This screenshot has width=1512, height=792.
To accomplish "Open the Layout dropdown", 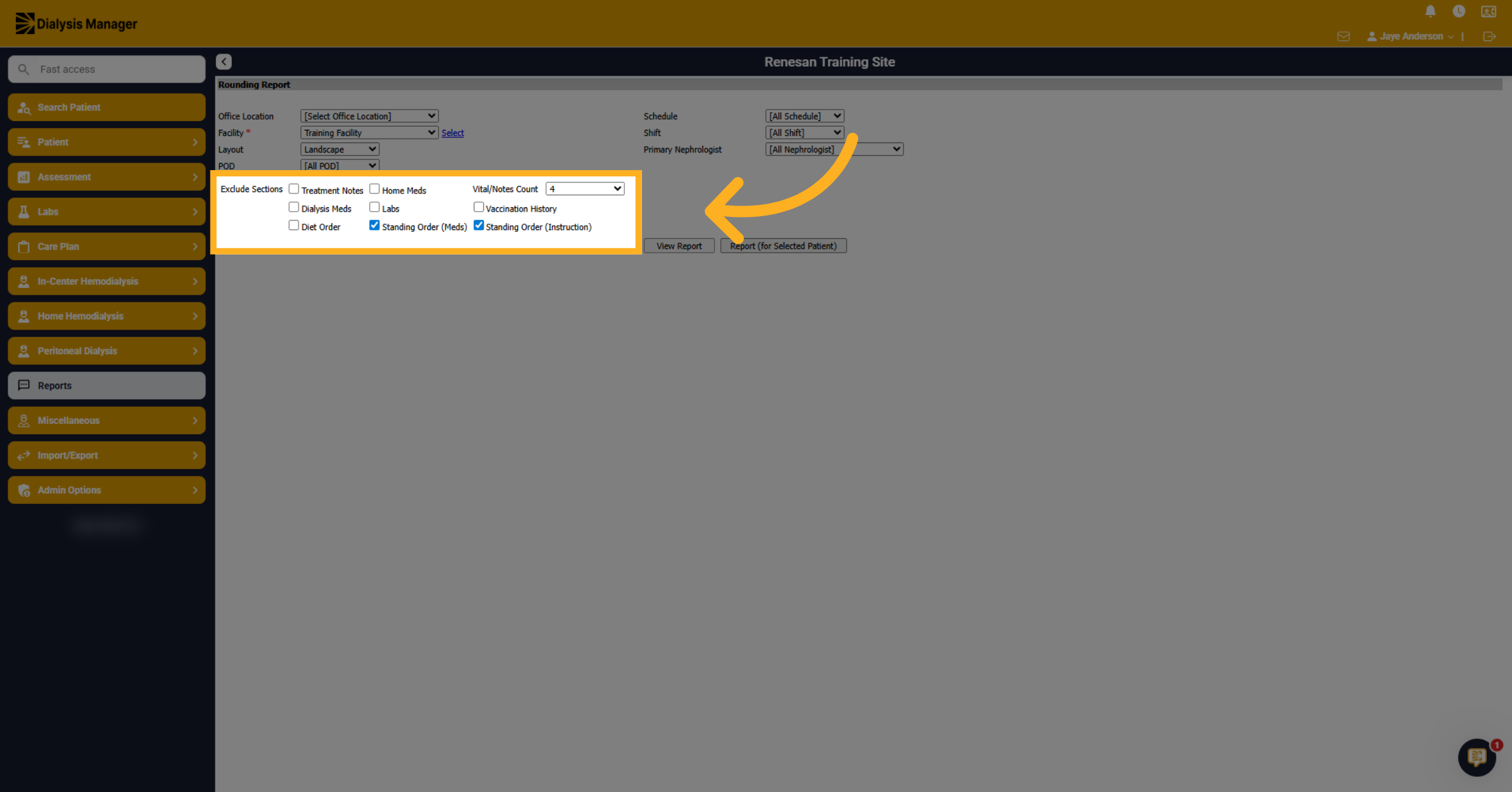I will point(340,149).
